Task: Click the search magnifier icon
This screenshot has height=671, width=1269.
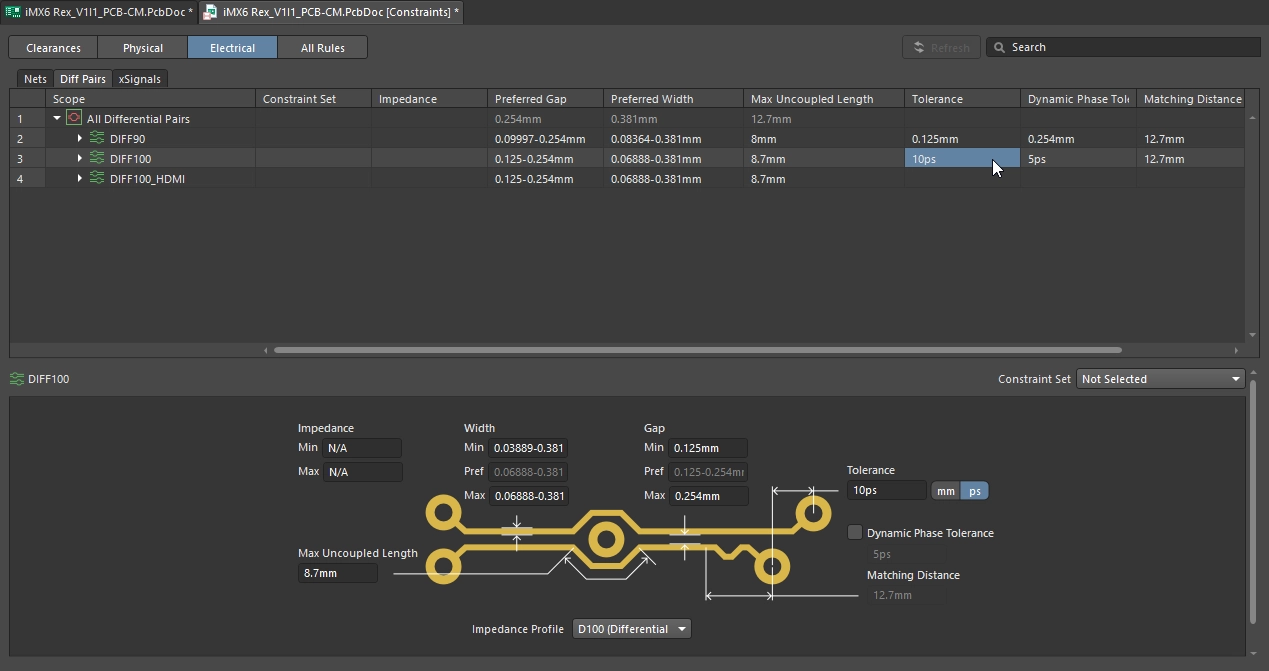Action: pyautogui.click(x=999, y=47)
